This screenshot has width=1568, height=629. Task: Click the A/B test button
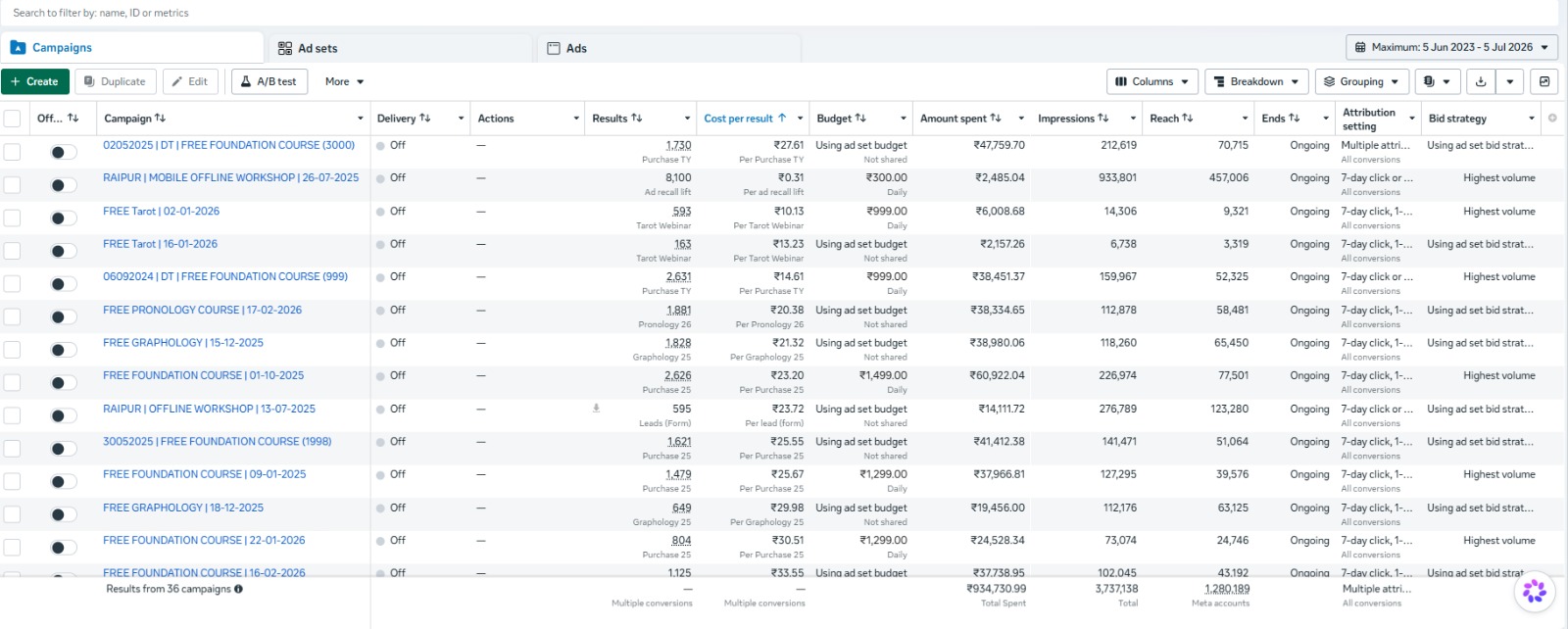pos(269,81)
